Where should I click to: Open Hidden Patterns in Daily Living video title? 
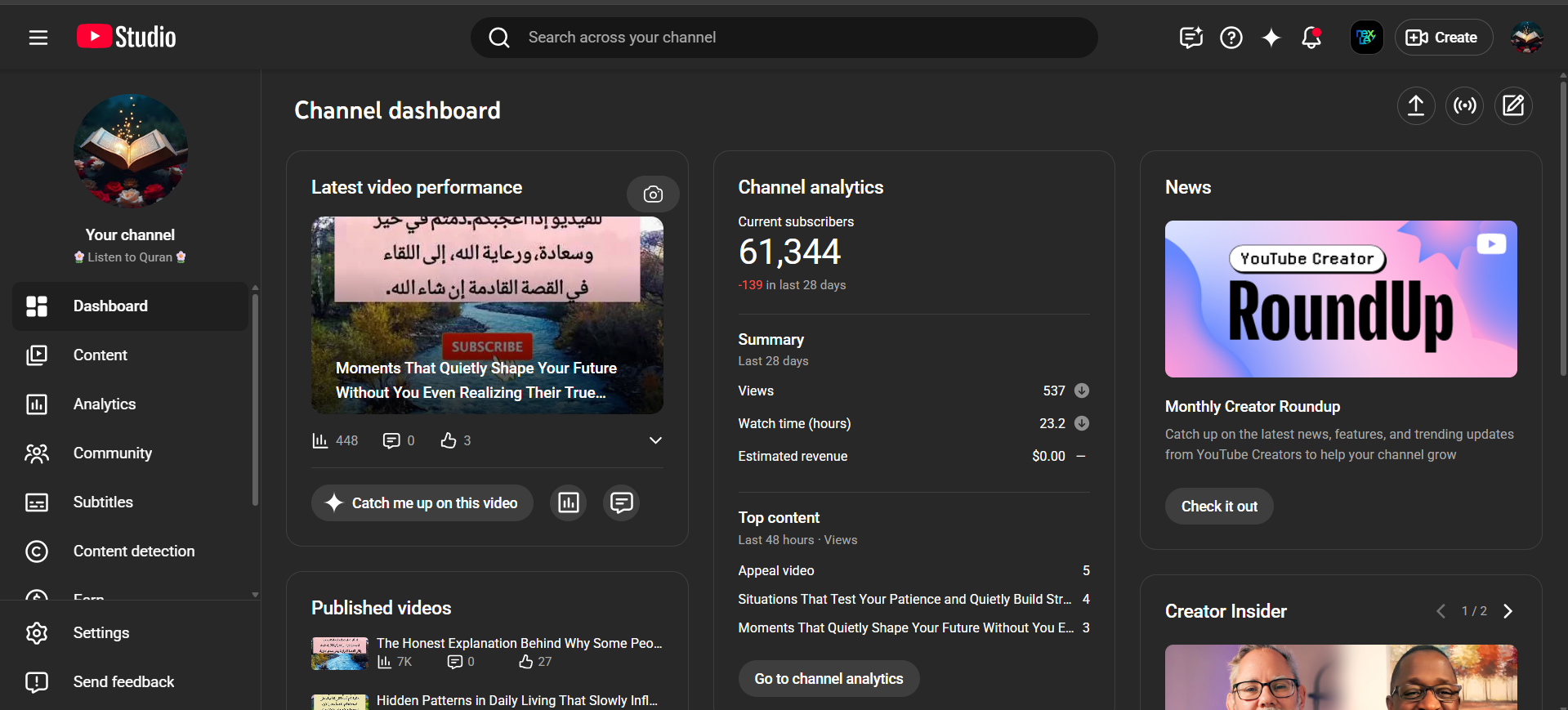click(x=517, y=700)
